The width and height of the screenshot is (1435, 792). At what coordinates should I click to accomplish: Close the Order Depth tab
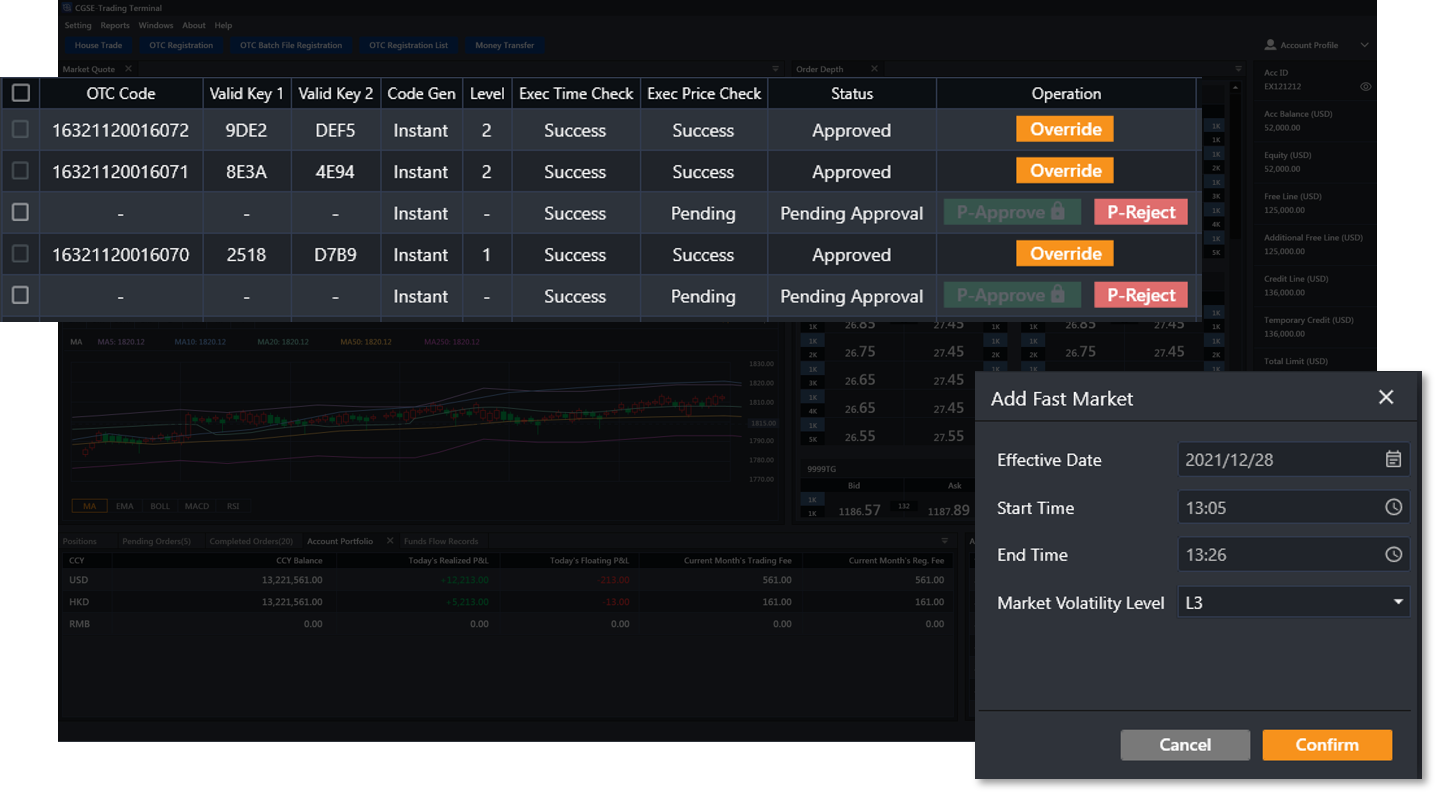coord(874,69)
